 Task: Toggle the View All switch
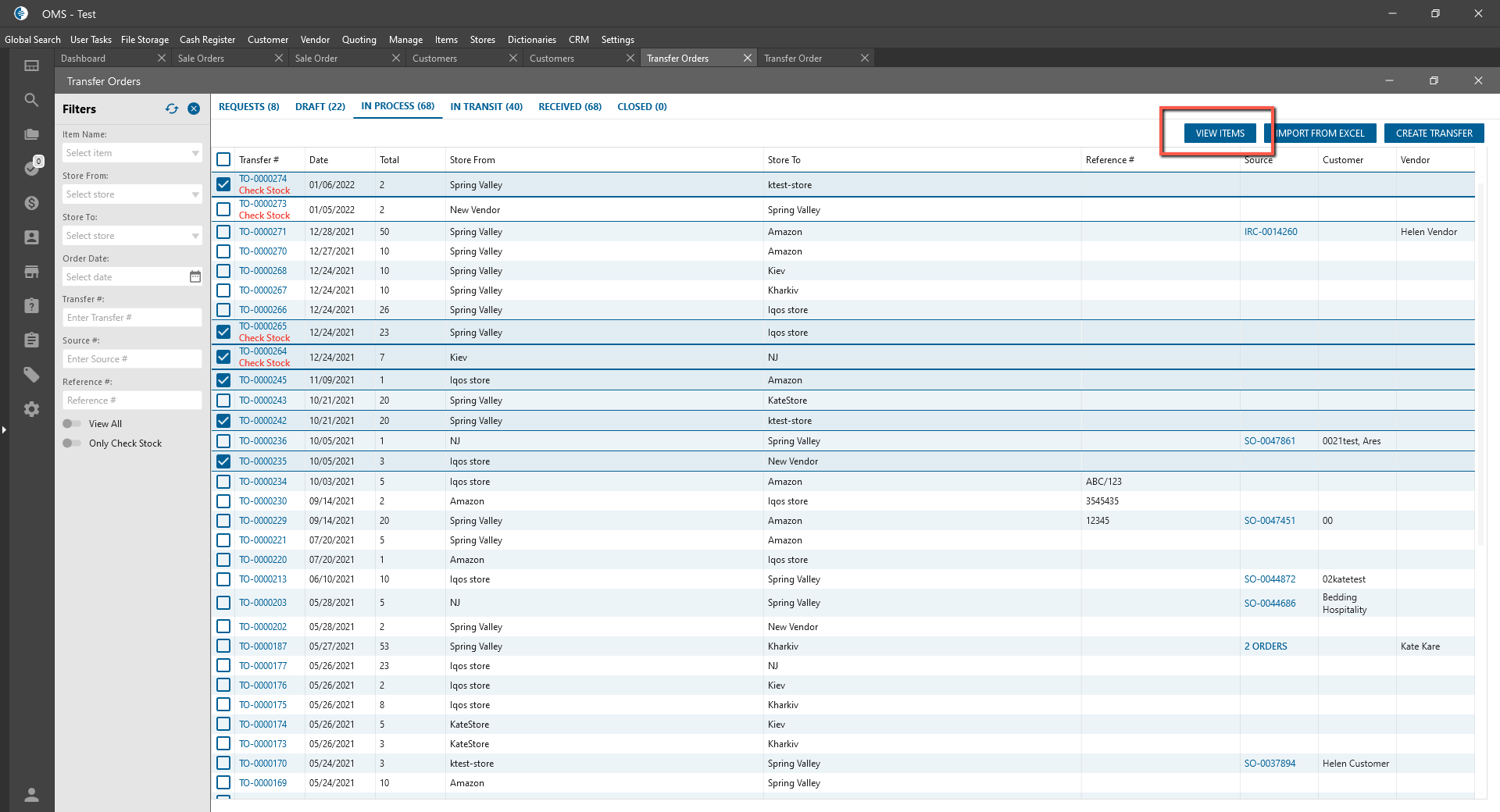(72, 424)
